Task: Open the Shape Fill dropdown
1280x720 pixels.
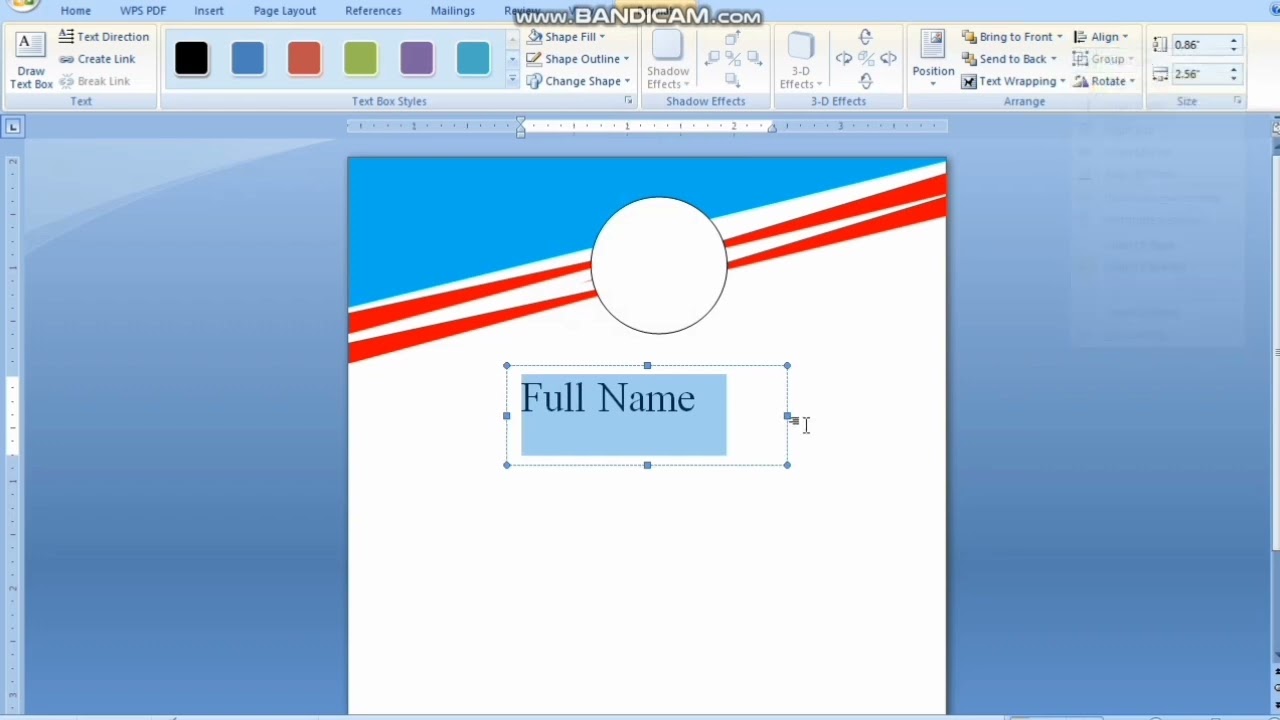Action: [565, 37]
